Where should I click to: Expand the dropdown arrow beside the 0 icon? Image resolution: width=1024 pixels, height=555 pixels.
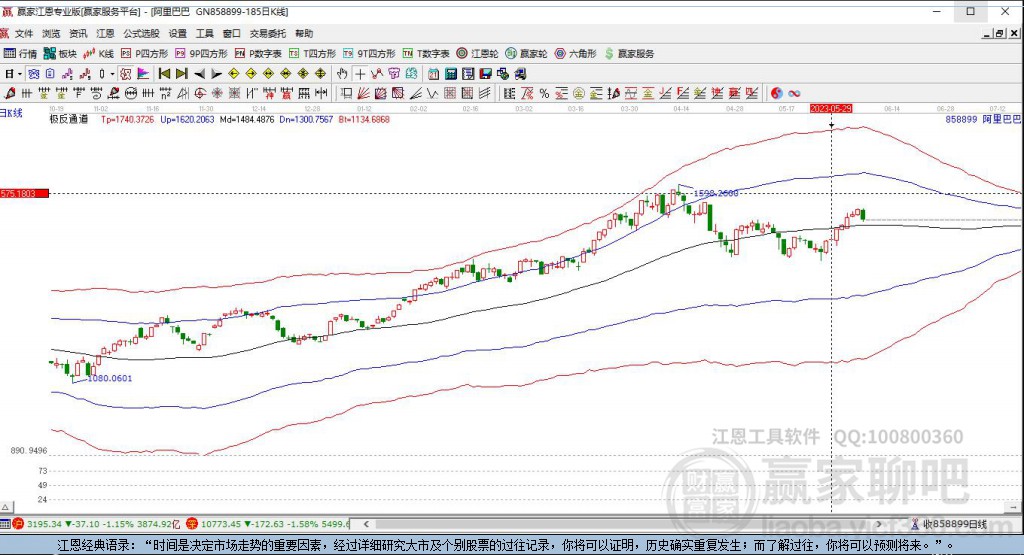pos(112,74)
